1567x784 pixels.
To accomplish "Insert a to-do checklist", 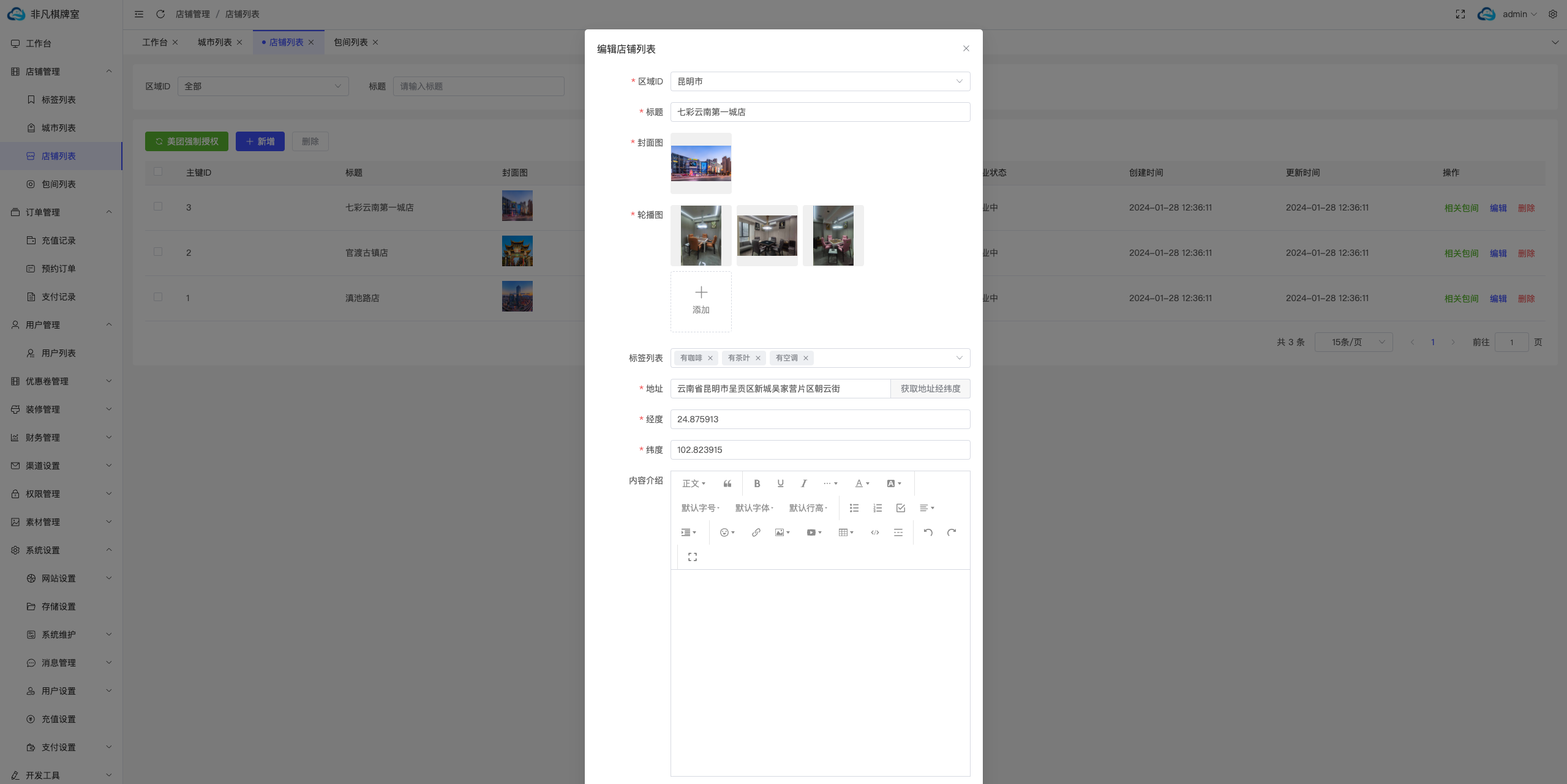I will pos(901,508).
